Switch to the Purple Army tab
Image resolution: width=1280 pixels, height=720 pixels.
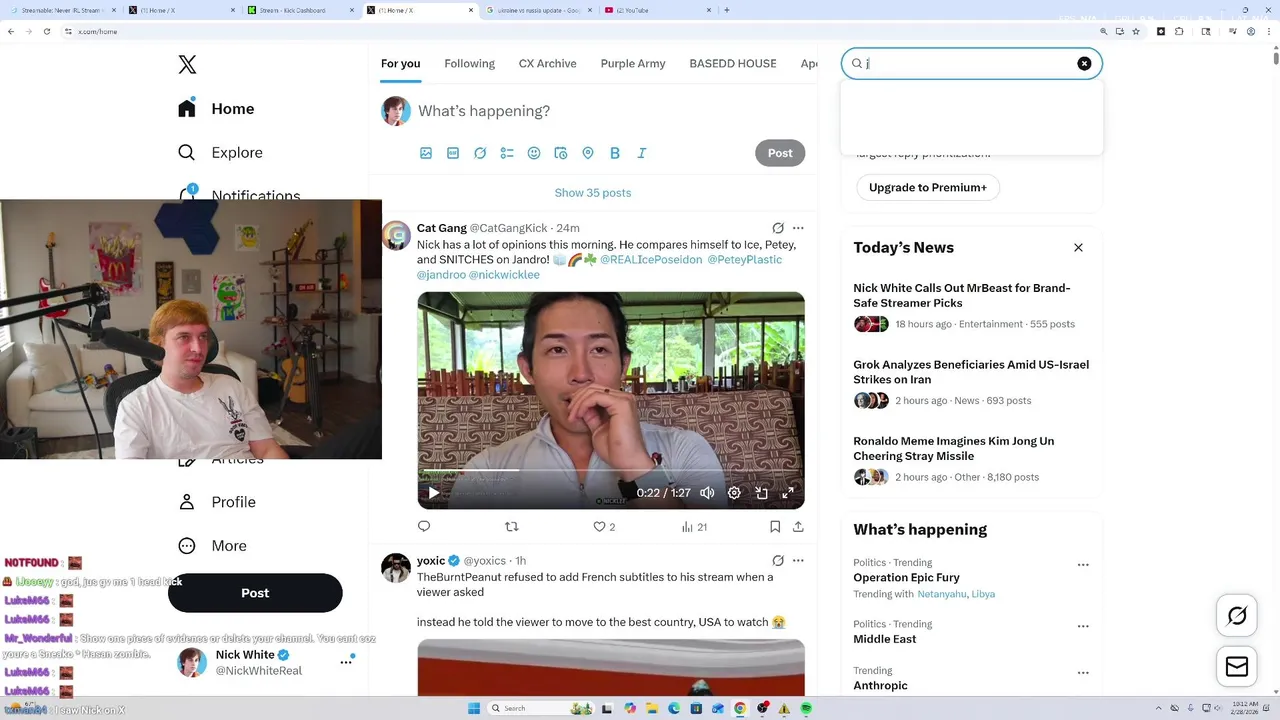[x=633, y=63]
